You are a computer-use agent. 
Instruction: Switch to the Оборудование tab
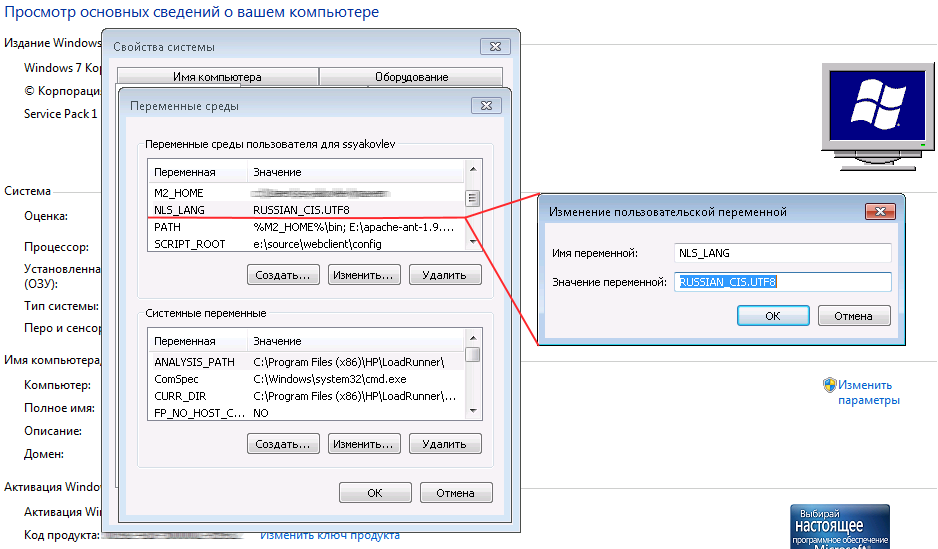[412, 77]
